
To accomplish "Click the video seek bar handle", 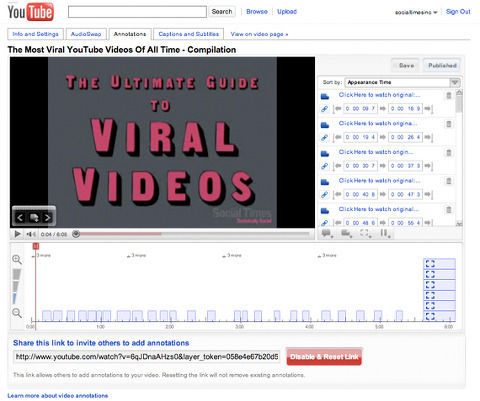I will click(x=76, y=234).
